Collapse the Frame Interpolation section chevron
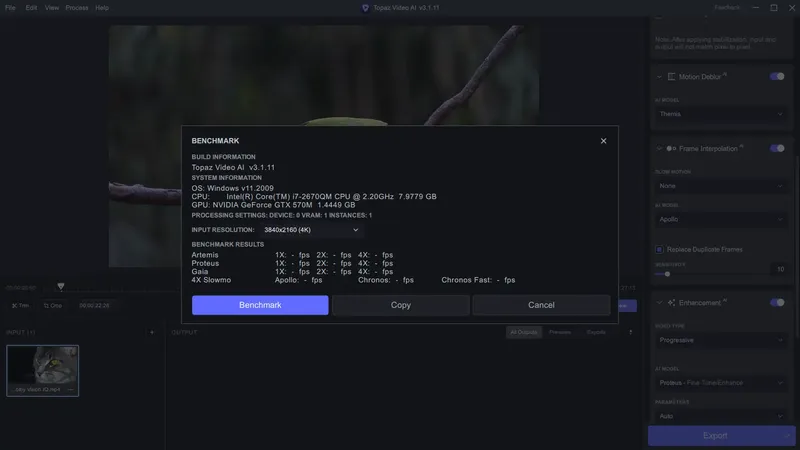800x450 pixels. click(659, 148)
